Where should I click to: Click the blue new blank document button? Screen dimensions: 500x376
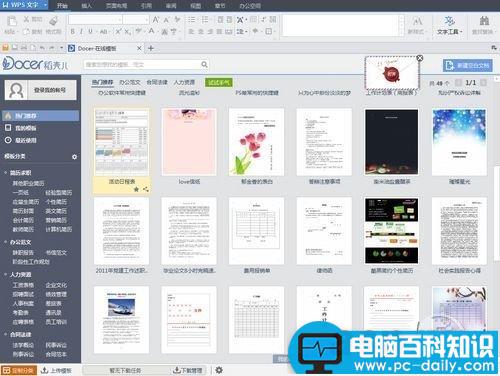click(468, 65)
